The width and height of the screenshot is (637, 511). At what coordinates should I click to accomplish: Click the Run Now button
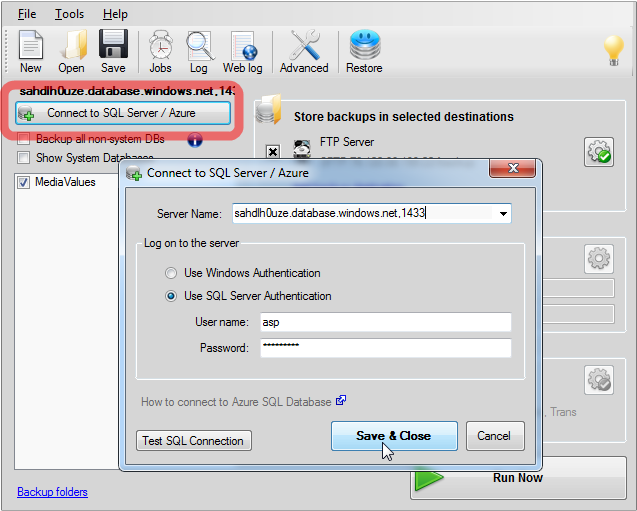click(x=518, y=479)
